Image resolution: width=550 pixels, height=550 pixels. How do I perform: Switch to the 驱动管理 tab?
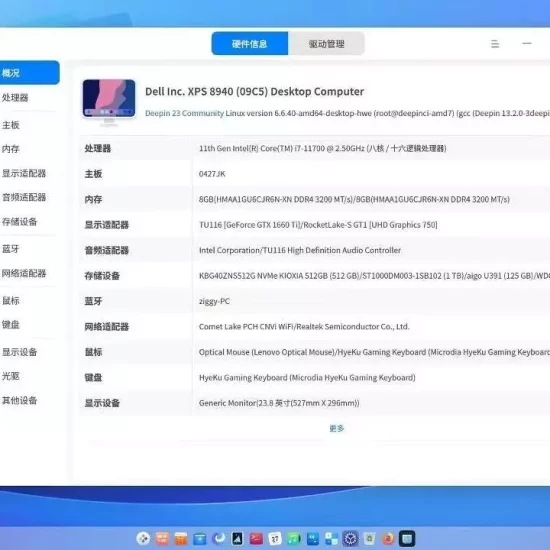[x=326, y=43]
